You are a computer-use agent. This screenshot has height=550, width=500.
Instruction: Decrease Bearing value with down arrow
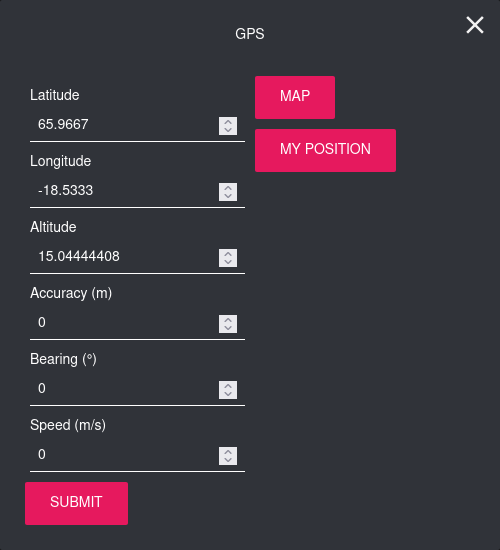click(x=228, y=394)
